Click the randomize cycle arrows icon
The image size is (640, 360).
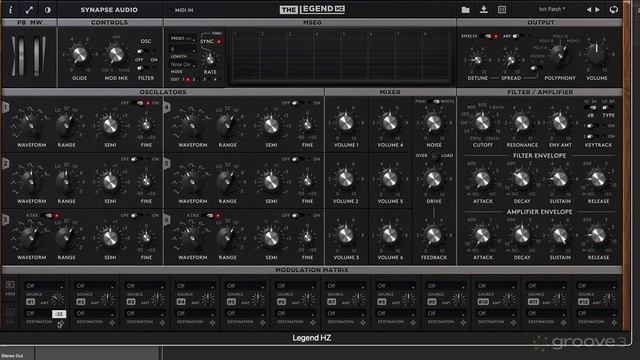tap(613, 9)
